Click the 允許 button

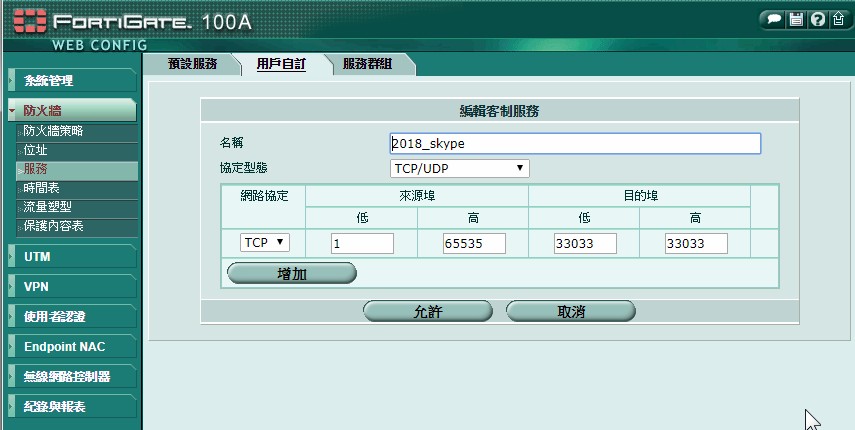coord(428,311)
